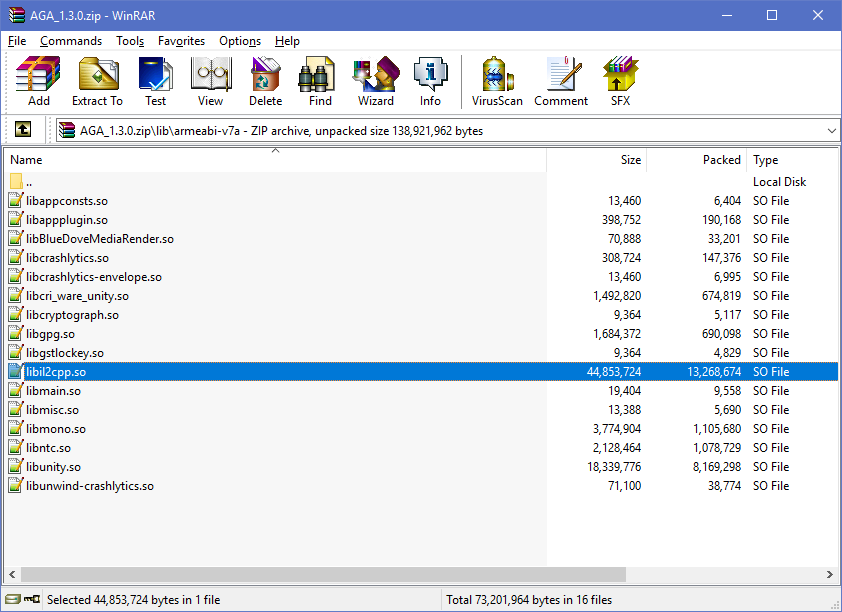842x612 pixels.
Task: Open the Tools menu
Action: coord(130,41)
